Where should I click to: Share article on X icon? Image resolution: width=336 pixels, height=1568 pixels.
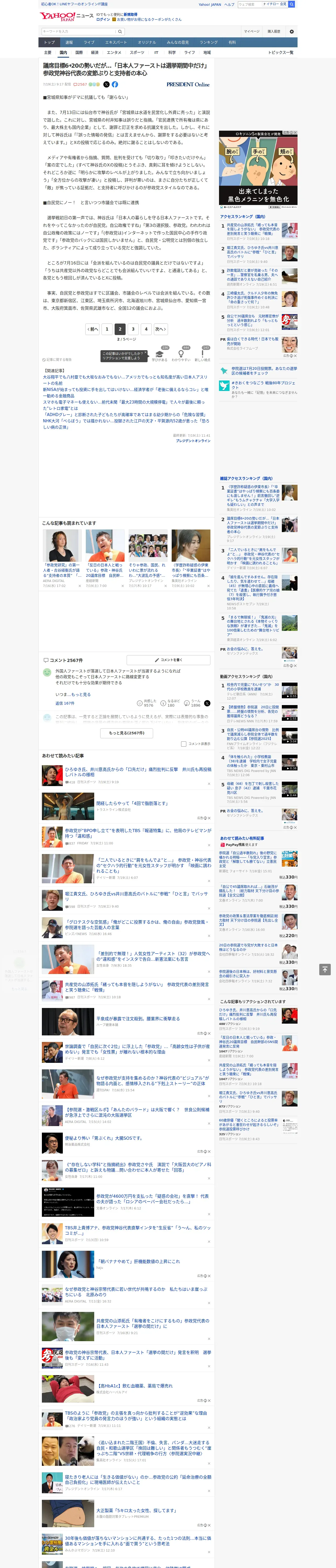(106, 85)
